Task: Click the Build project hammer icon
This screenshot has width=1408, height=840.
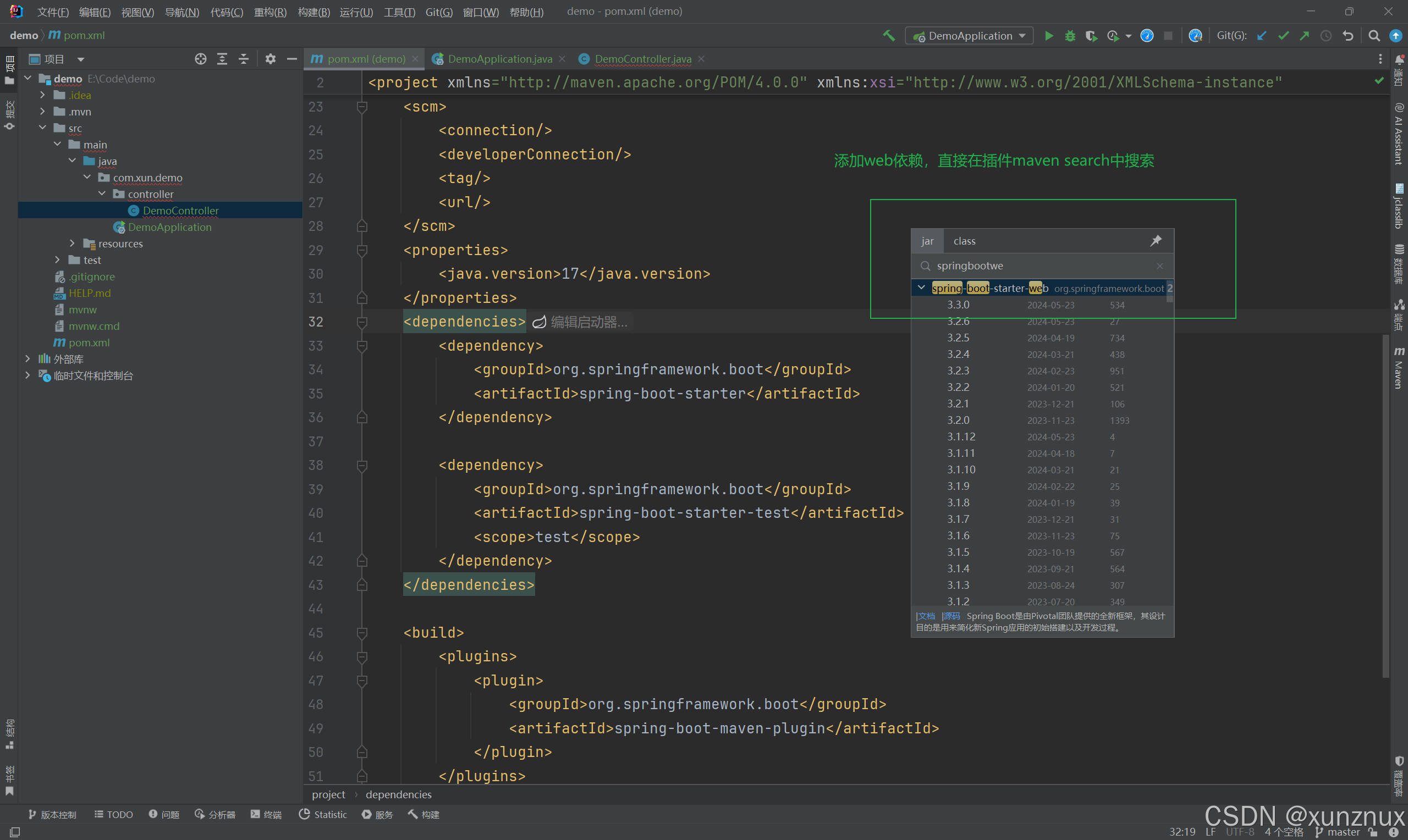Action: click(888, 36)
